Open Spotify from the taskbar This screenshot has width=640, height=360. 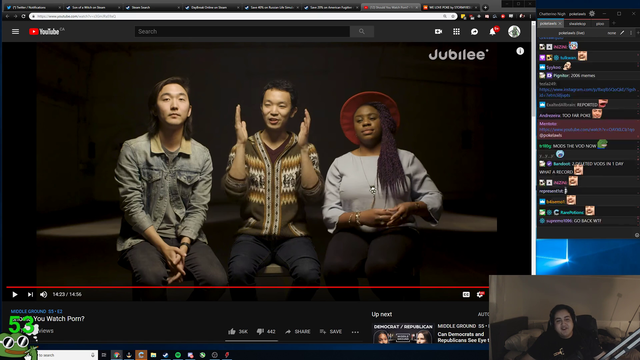178,355
